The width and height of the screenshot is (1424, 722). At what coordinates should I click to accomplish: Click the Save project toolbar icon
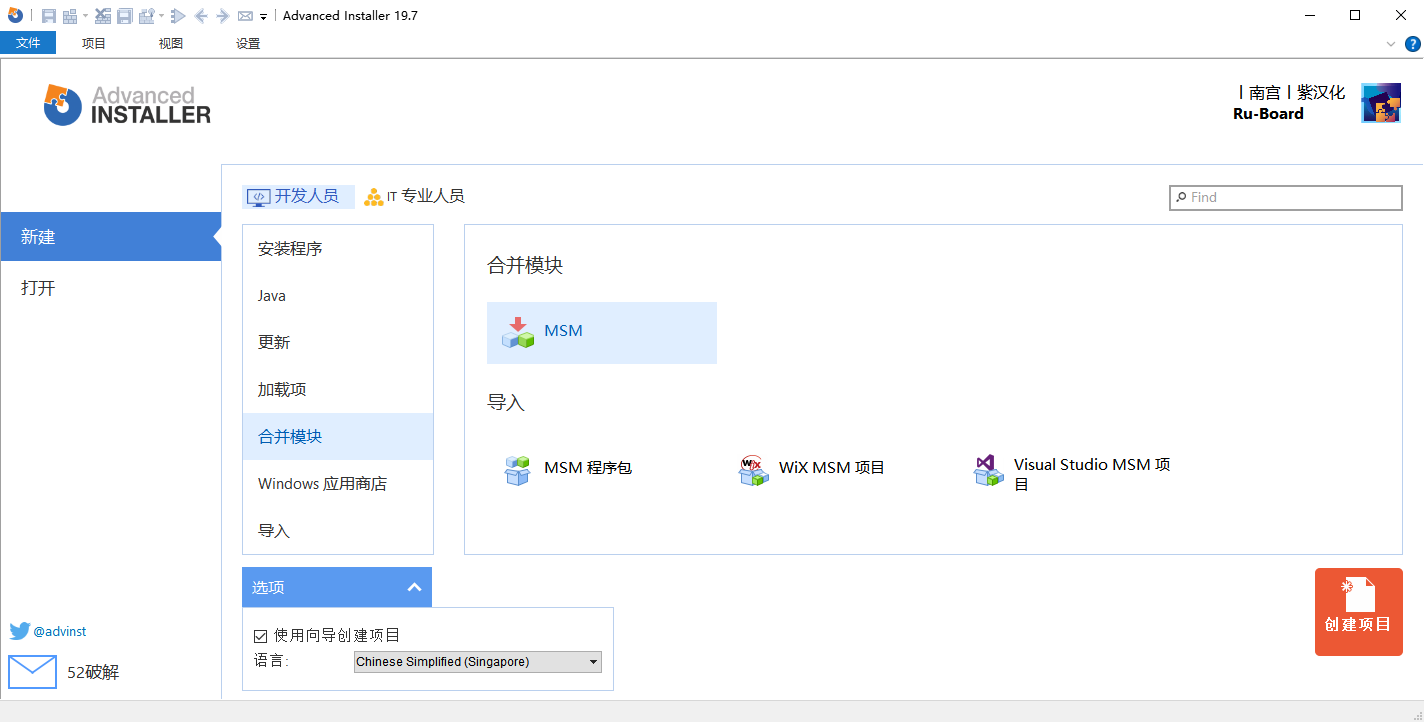coord(49,15)
